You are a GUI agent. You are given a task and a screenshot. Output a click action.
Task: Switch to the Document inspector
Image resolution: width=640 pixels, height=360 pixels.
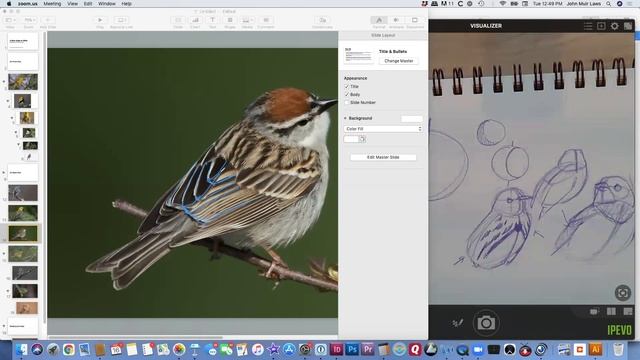[415, 20]
